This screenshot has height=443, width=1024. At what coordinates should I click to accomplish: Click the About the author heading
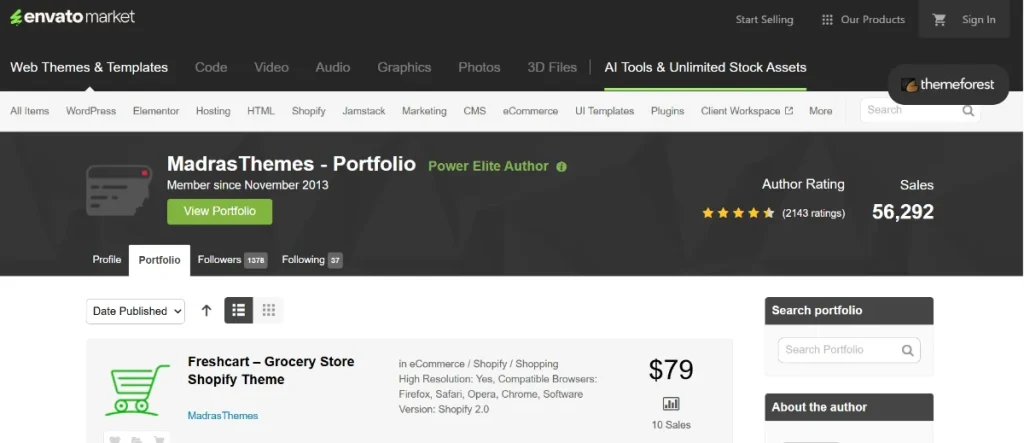pyautogui.click(x=819, y=407)
